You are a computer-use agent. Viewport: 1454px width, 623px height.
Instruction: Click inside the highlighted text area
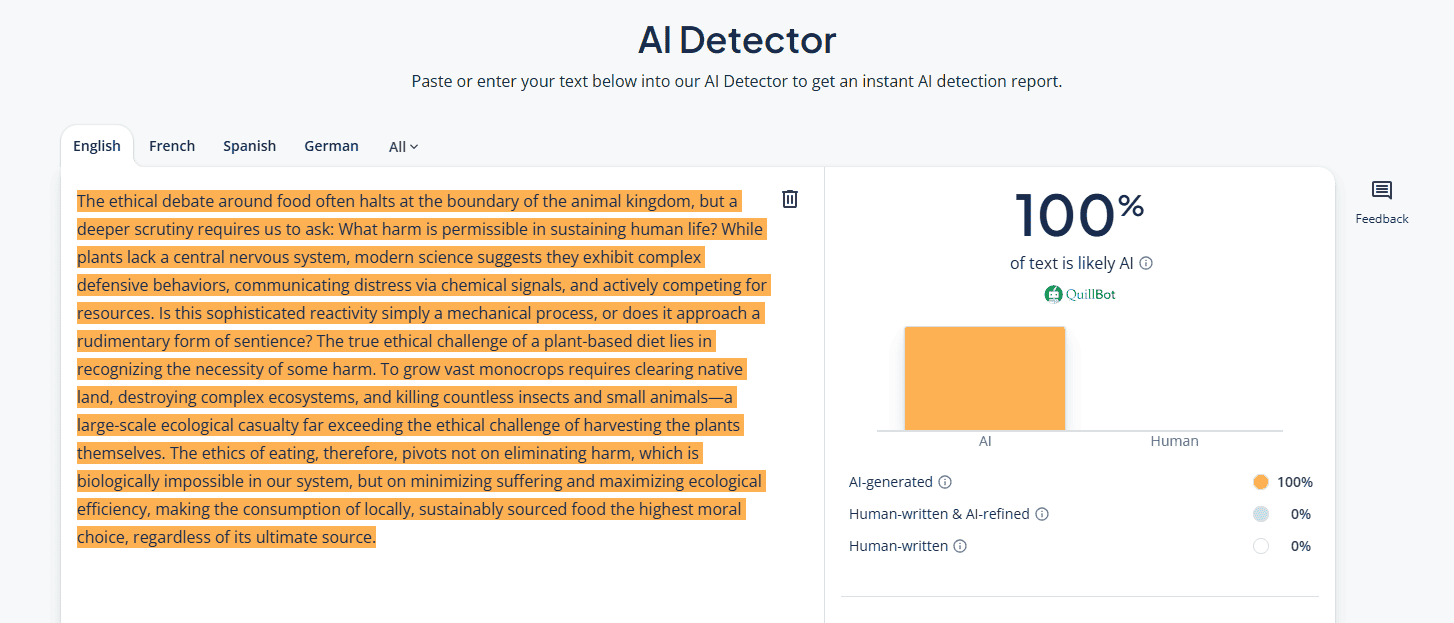pyautogui.click(x=420, y=370)
